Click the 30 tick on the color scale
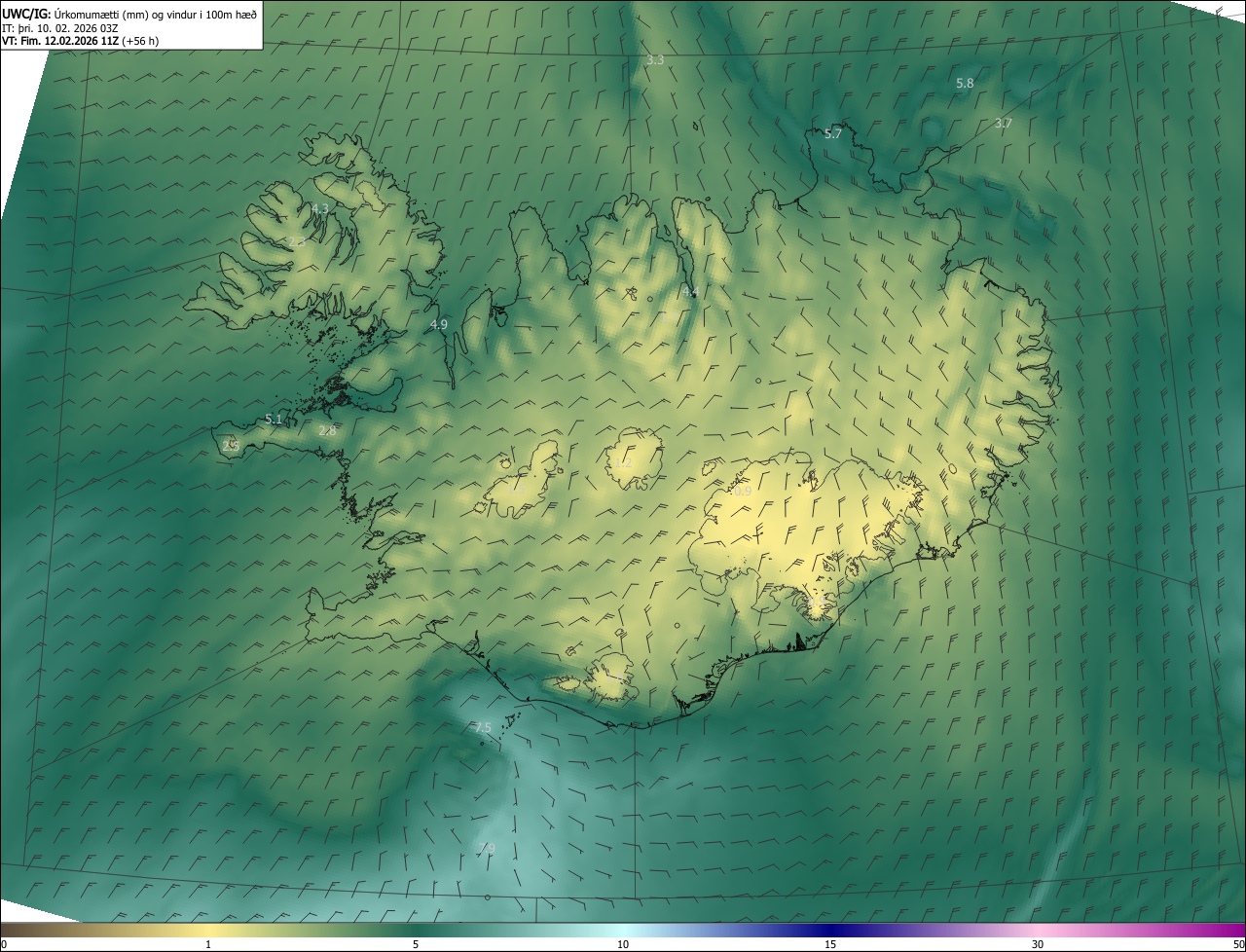1246x952 pixels. point(1038,944)
